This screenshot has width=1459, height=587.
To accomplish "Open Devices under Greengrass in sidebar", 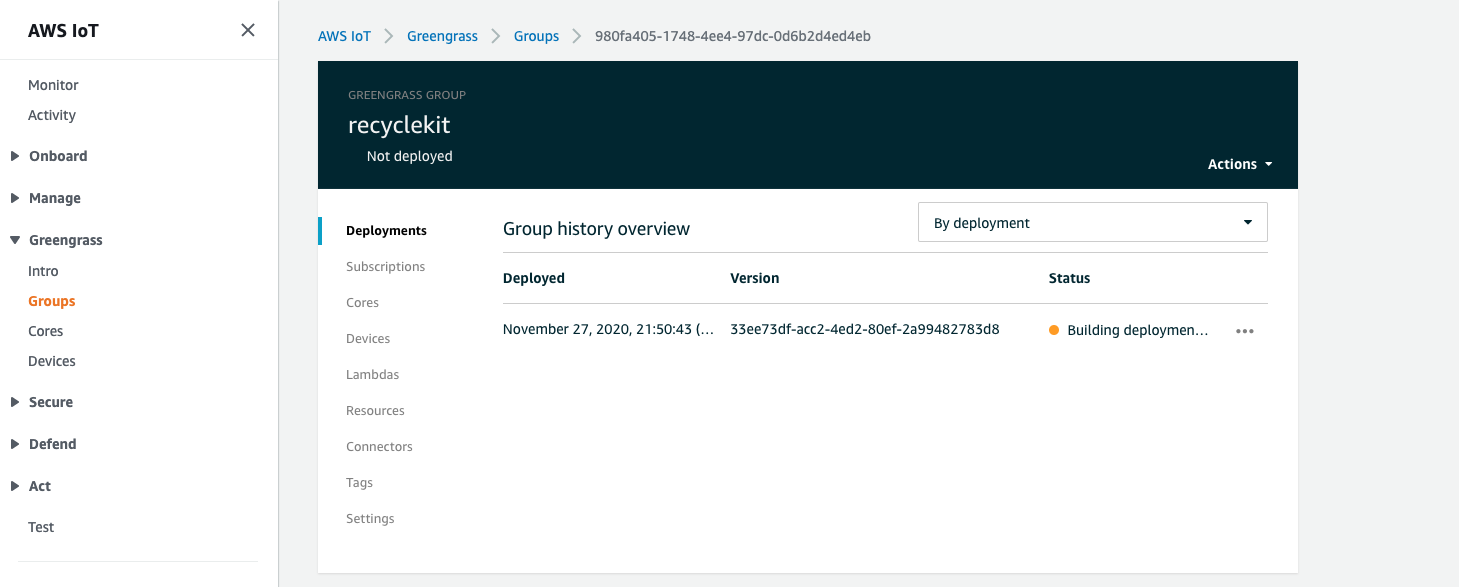I will [x=52, y=361].
